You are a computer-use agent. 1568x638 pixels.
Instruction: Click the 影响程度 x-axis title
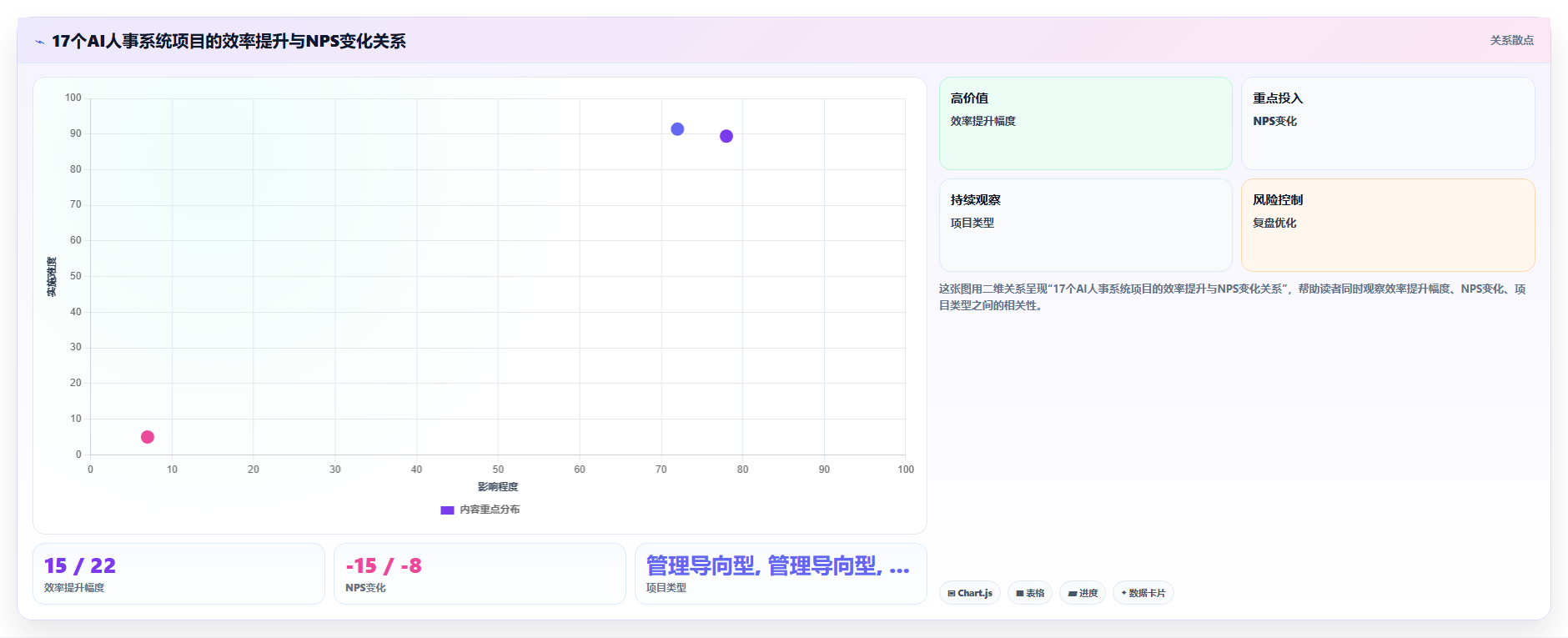point(498,487)
